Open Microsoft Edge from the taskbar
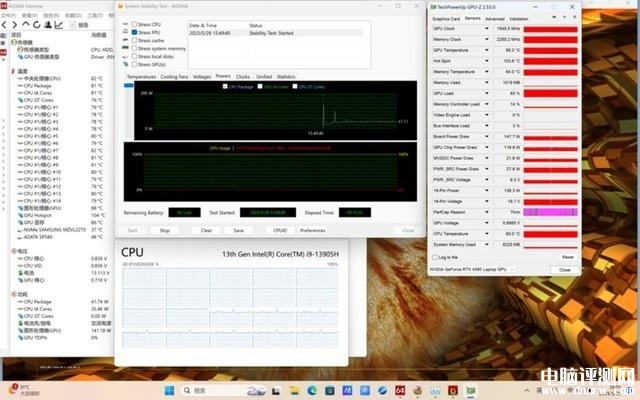640x400 pixels. coord(312,391)
